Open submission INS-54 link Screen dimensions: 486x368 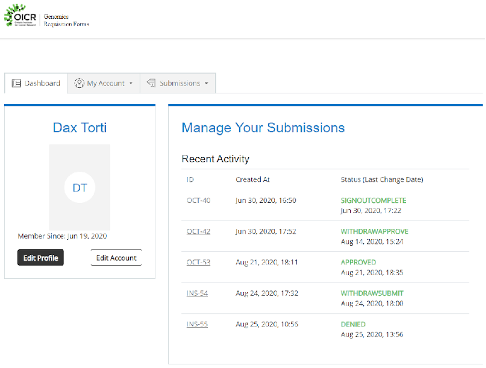[x=197, y=293]
